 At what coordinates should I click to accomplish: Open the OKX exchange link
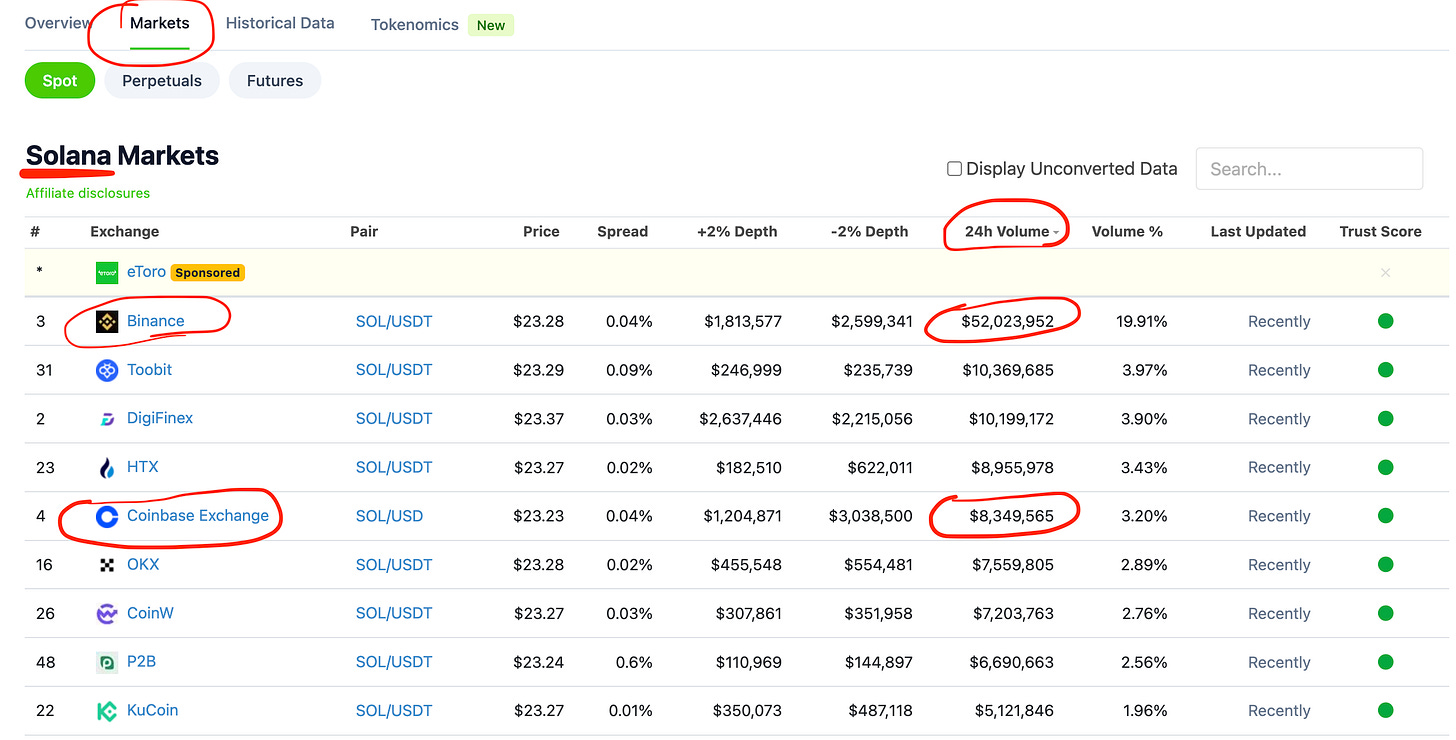point(143,564)
